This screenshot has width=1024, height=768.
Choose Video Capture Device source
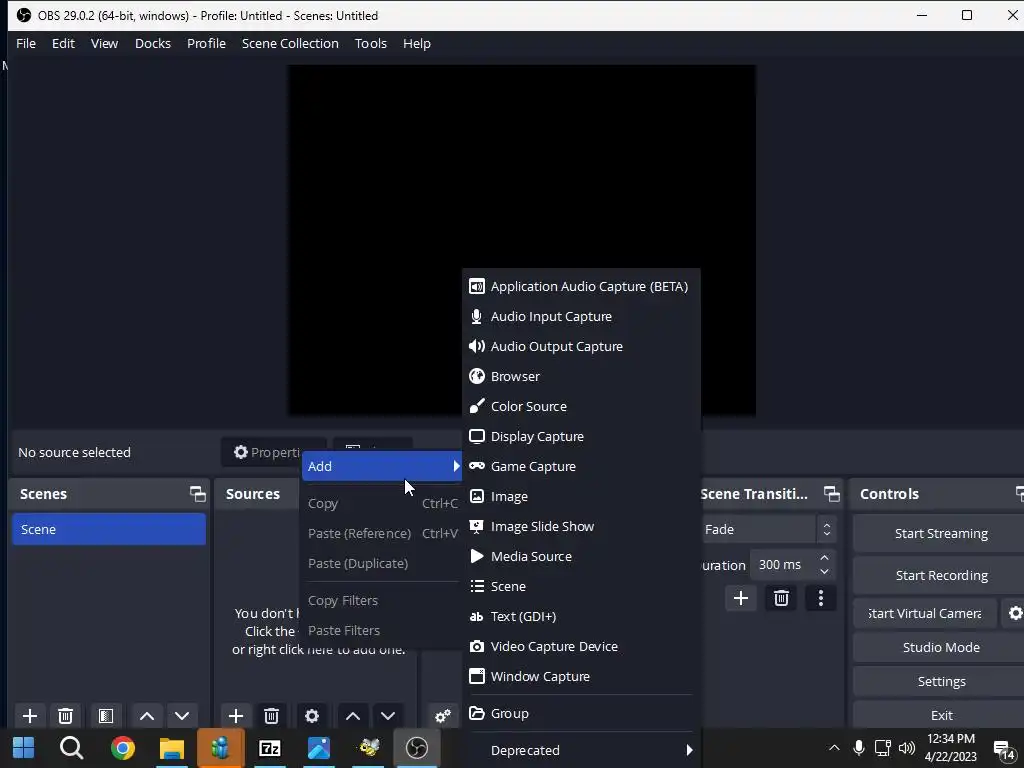(581, 647)
